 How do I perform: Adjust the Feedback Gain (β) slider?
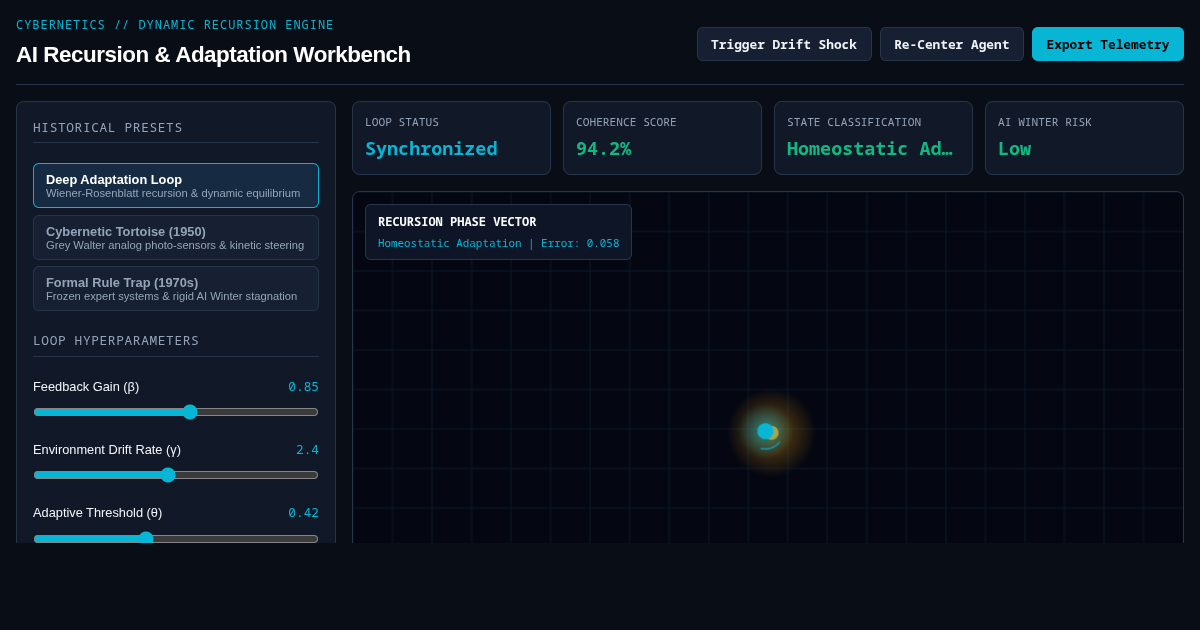click(x=176, y=412)
